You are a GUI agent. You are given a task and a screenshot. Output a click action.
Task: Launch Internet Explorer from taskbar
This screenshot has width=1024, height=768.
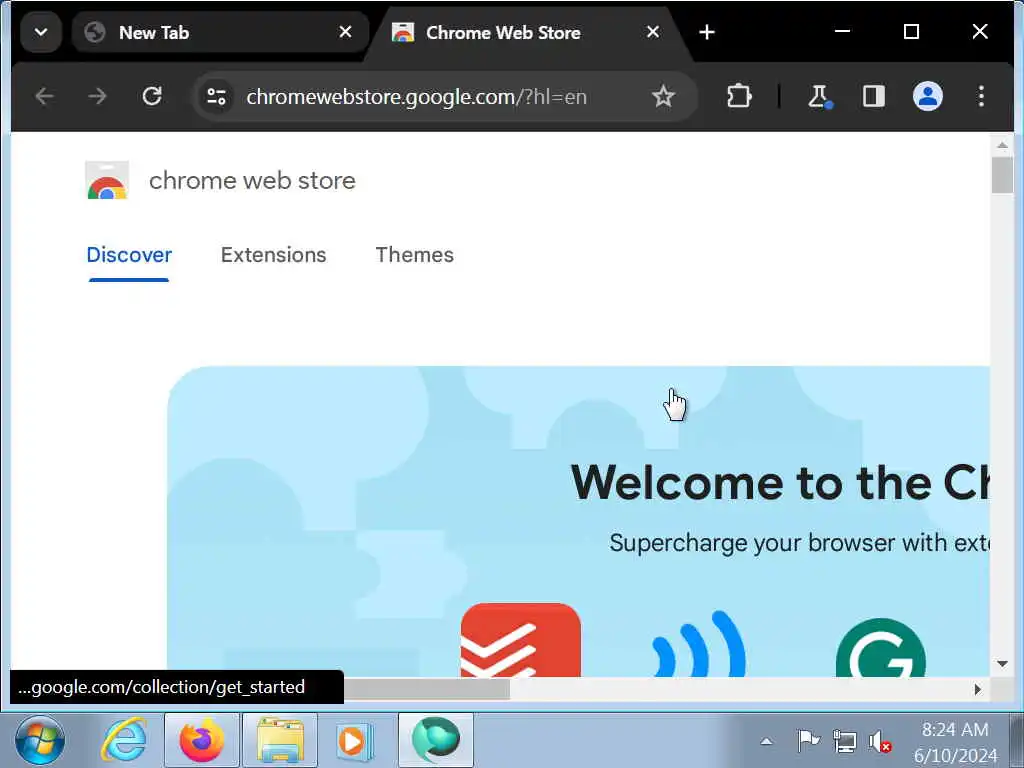click(123, 741)
